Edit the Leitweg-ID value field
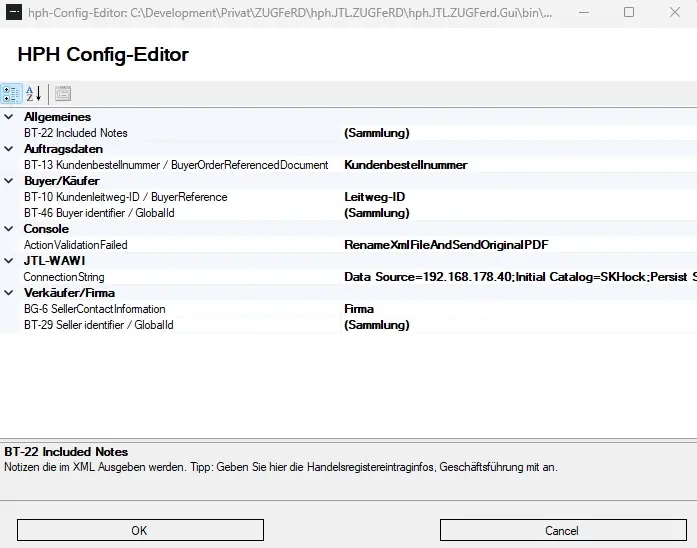The width and height of the screenshot is (697, 548). pyautogui.click(x=375, y=197)
